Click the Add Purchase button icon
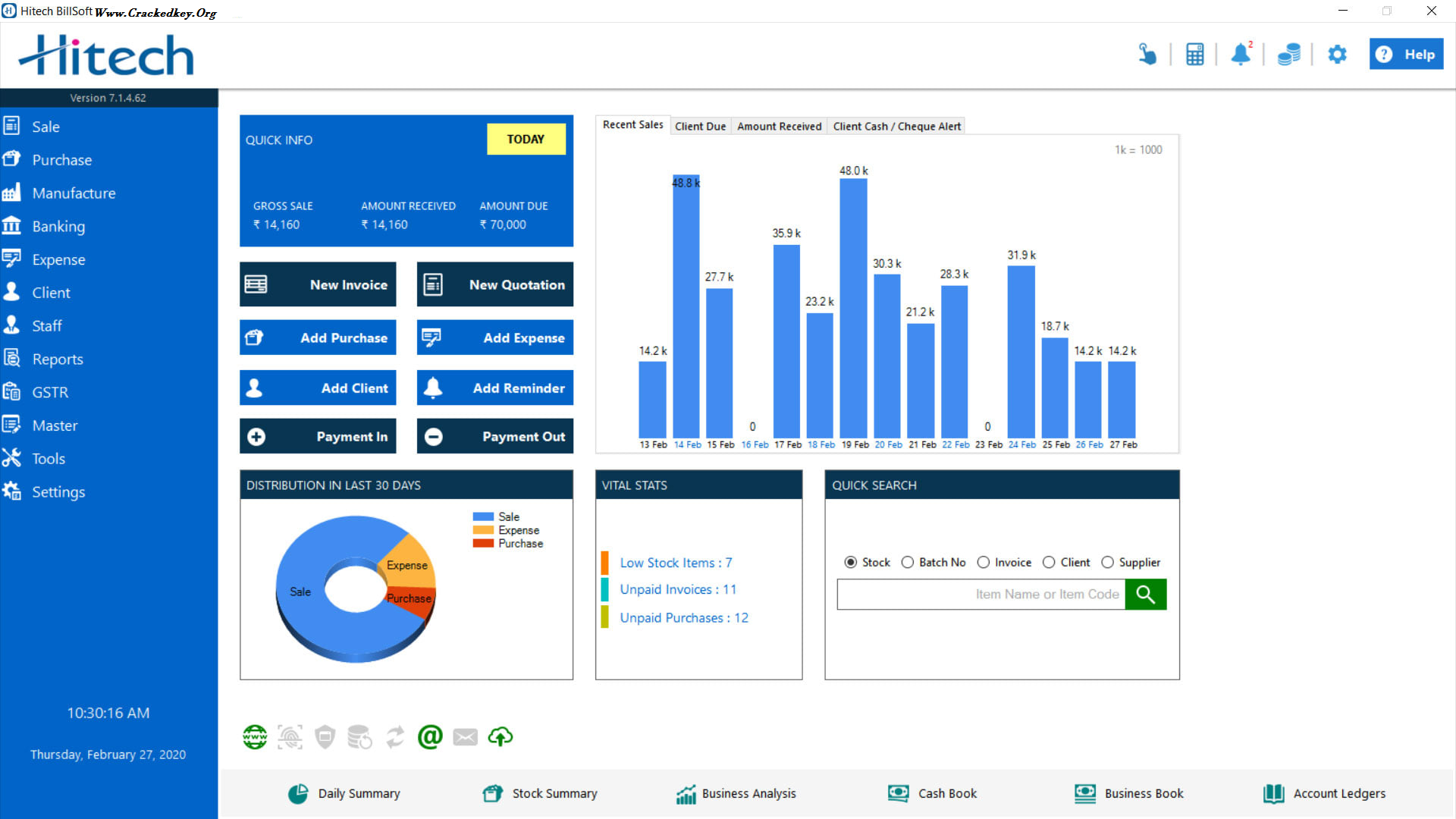The width and height of the screenshot is (1456, 819). pyautogui.click(x=260, y=338)
